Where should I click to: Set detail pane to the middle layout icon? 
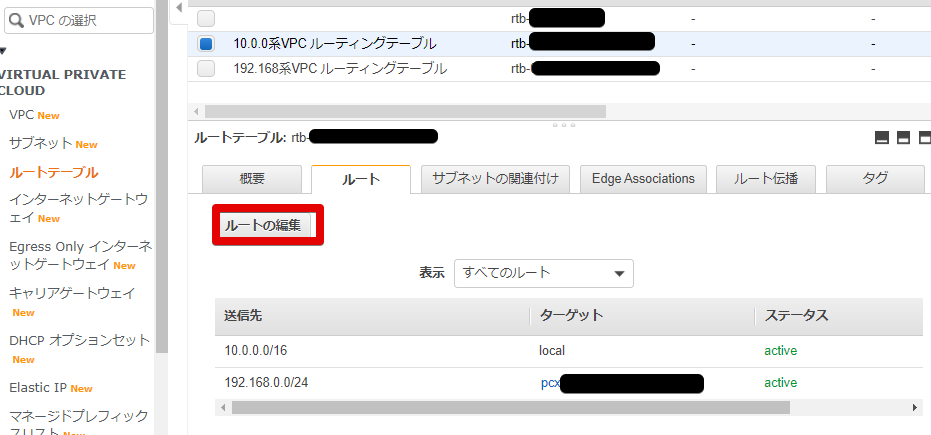click(904, 138)
